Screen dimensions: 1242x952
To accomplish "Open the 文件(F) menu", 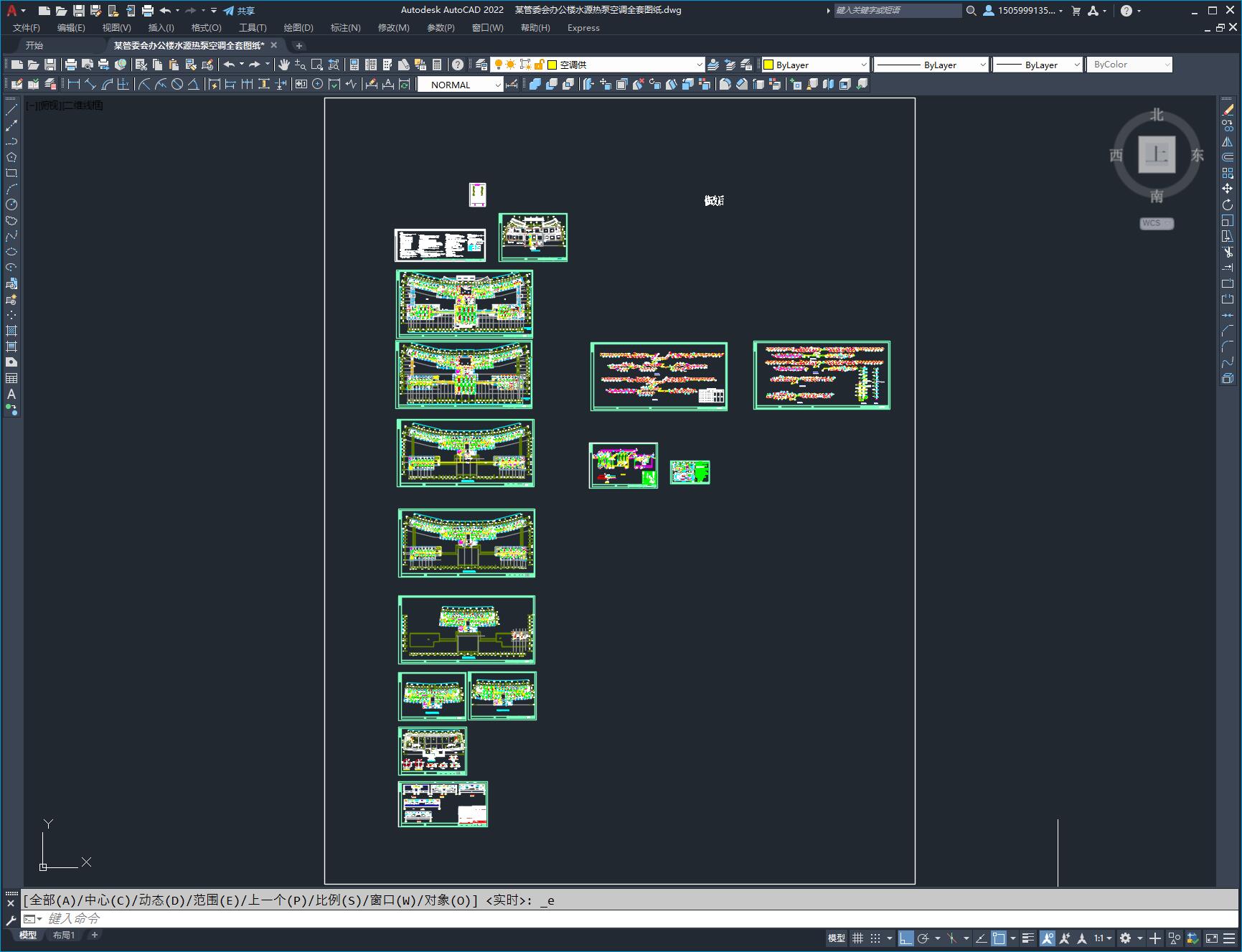I will tap(27, 28).
